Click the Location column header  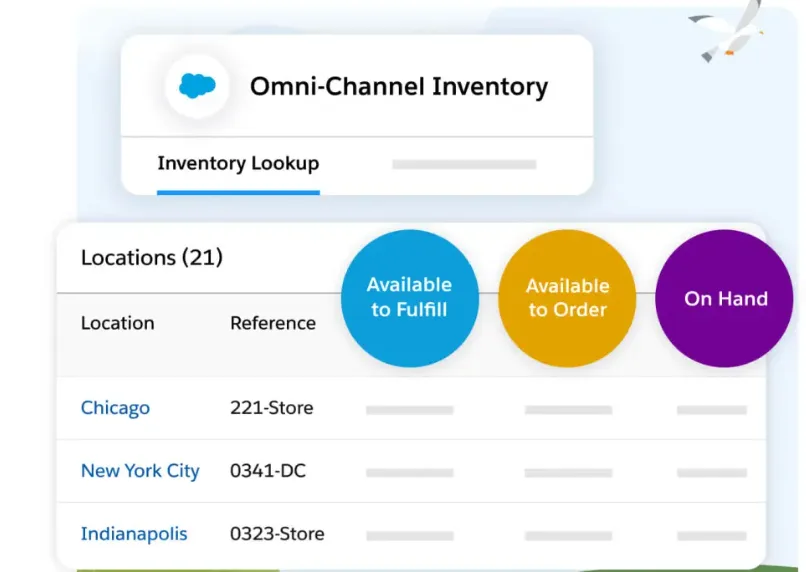pos(117,323)
